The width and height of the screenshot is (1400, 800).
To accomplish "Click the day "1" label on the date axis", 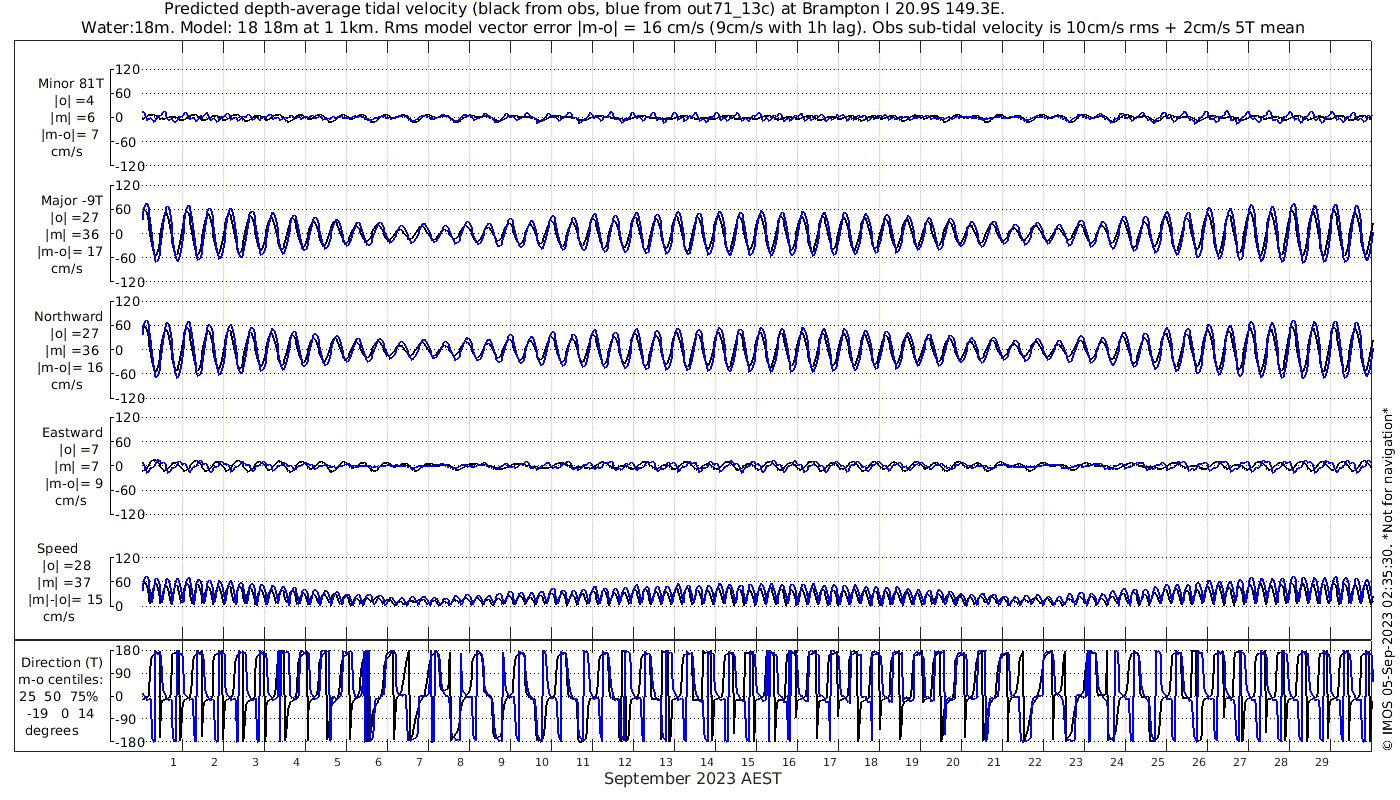I will point(173,762).
